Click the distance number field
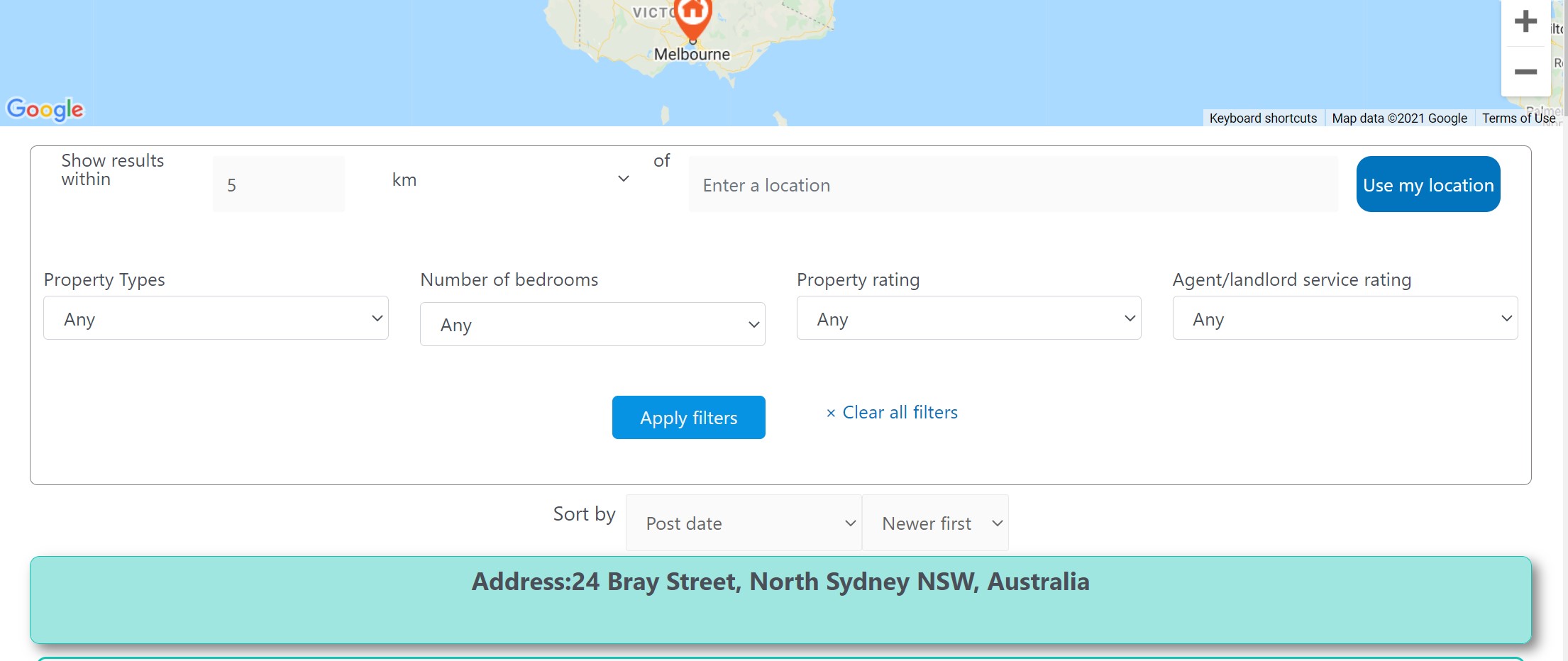Screen dimensions: 1568x661 pyautogui.click(x=279, y=184)
